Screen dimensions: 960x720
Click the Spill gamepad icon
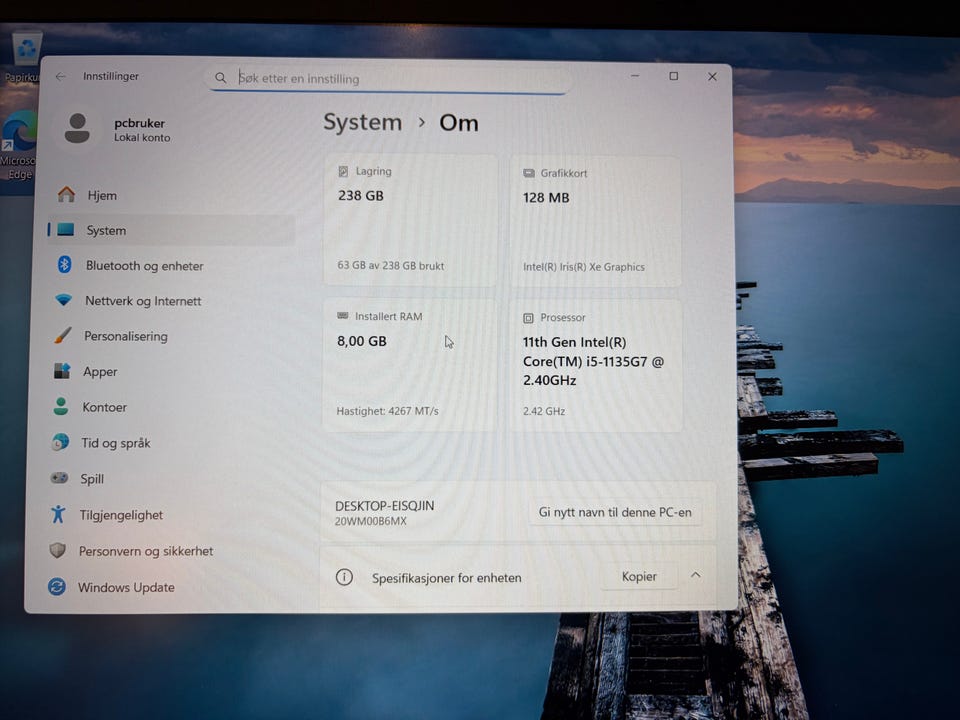(x=59, y=478)
